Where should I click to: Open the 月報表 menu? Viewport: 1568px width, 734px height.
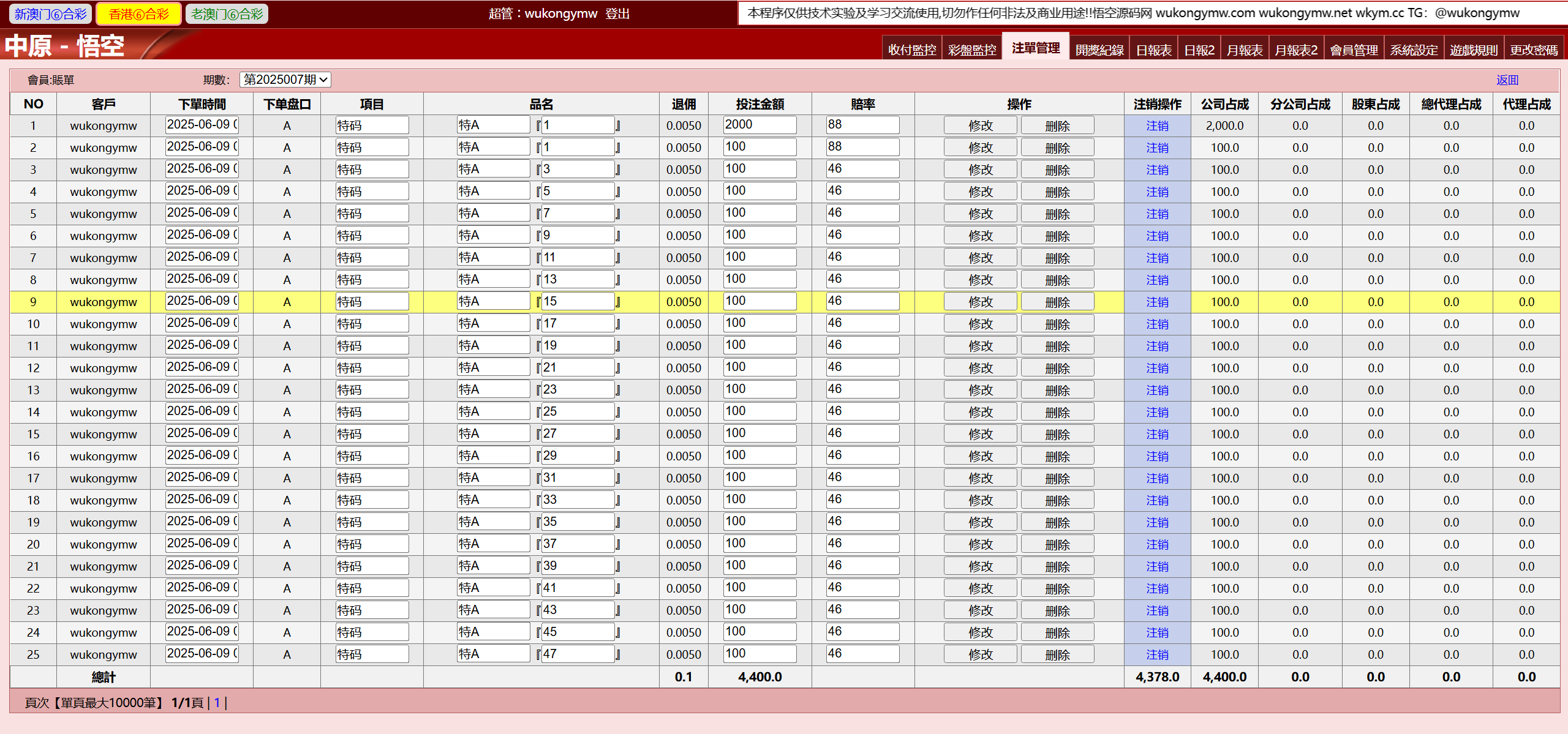(x=1245, y=50)
